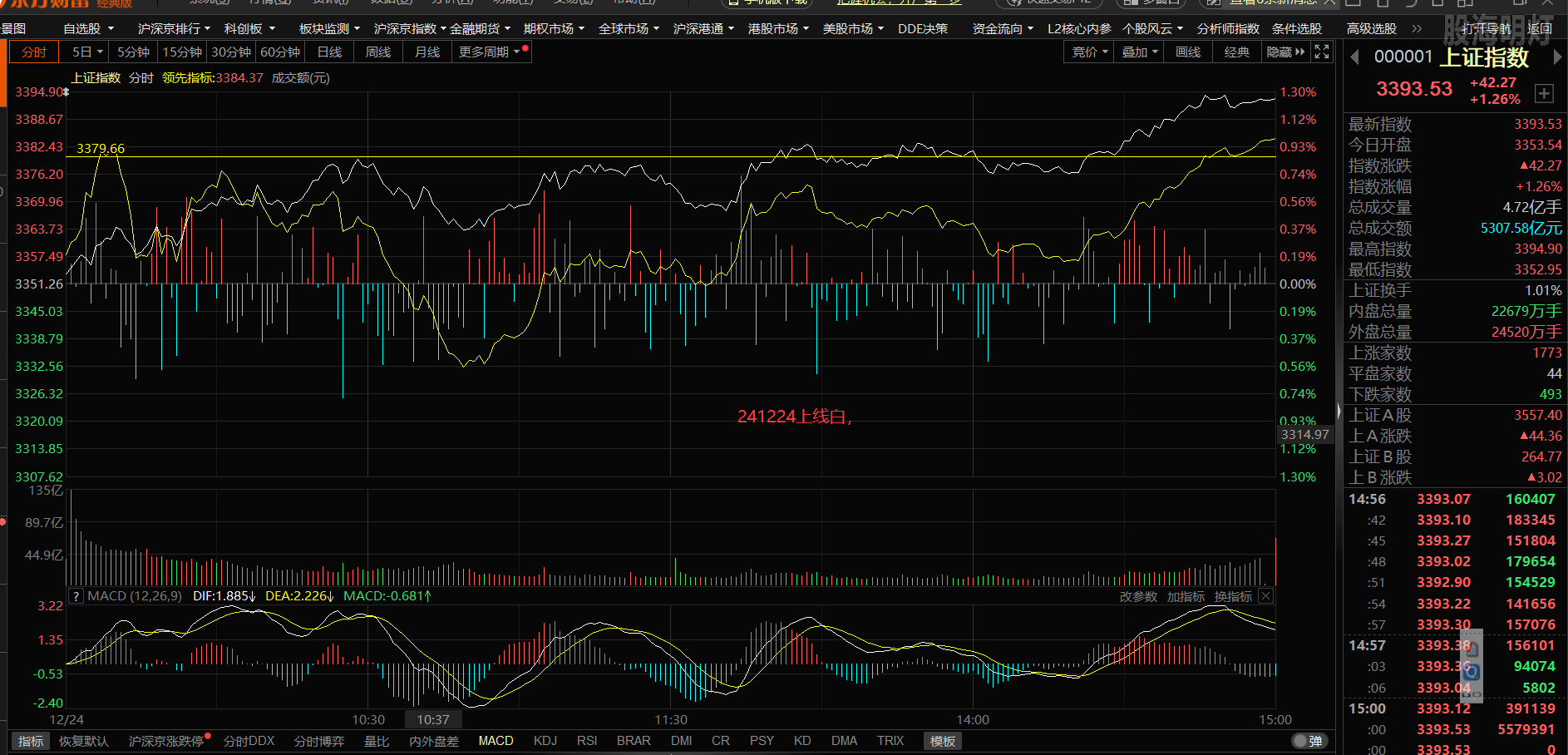The height and width of the screenshot is (755, 1568).
Task: Open the 5日 period dropdown
Action: tap(87, 52)
